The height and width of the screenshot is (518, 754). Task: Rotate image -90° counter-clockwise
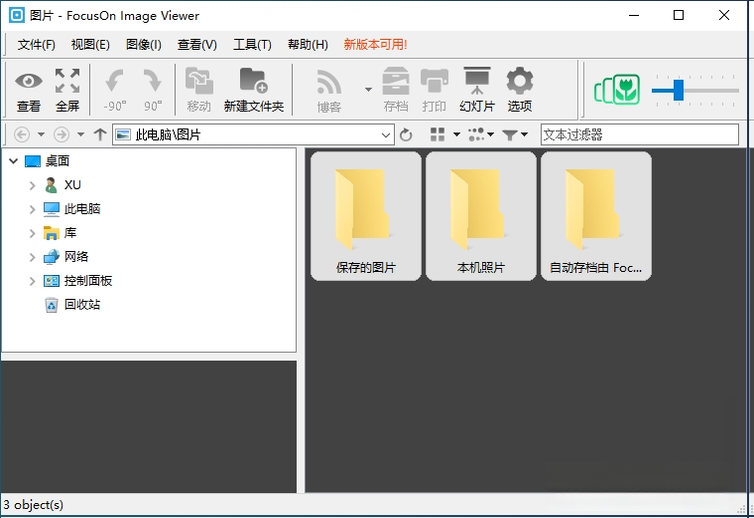[114, 89]
